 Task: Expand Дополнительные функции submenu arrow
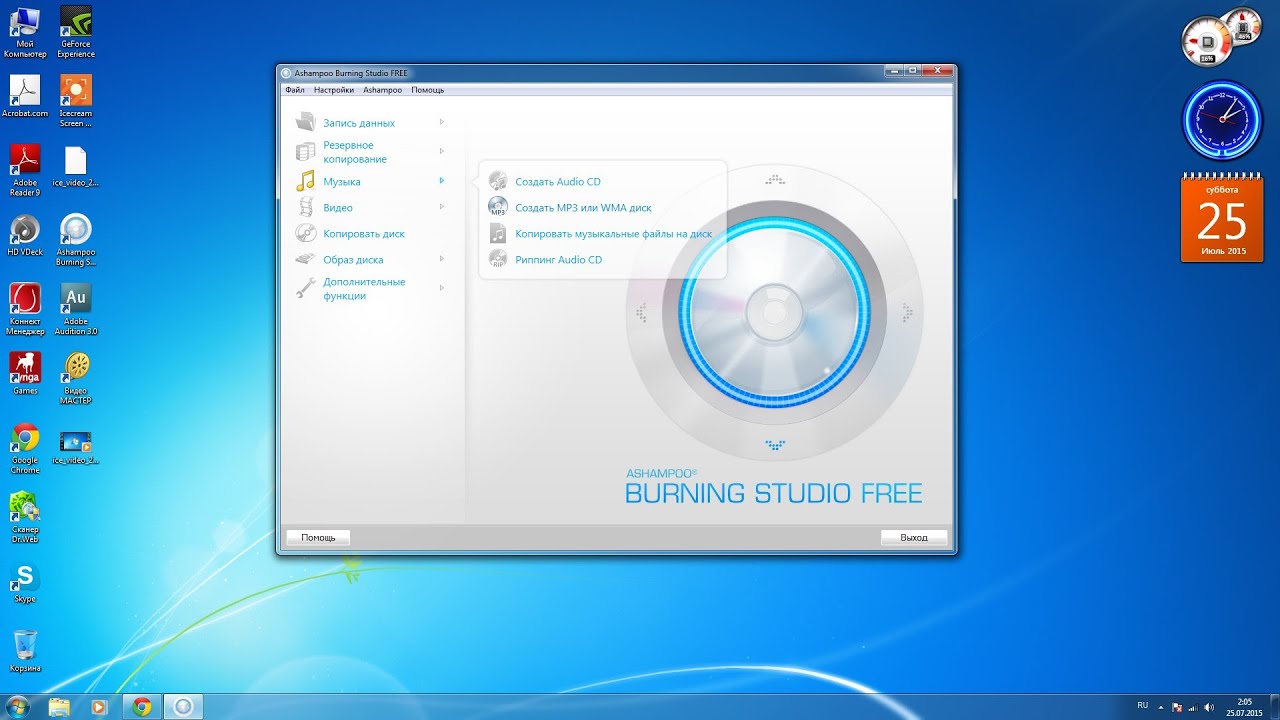[x=441, y=288]
